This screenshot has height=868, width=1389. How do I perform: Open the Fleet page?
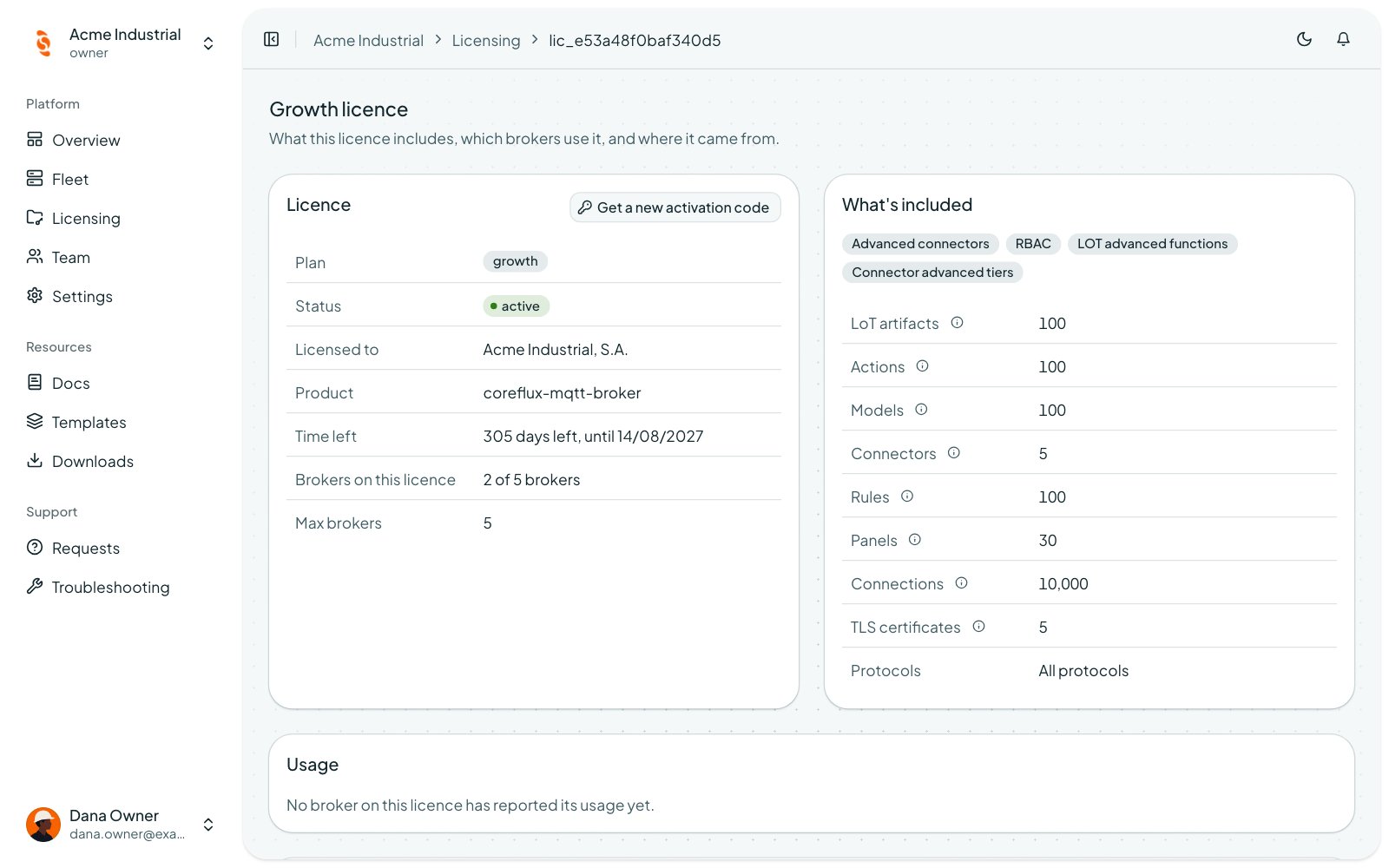[x=120, y=179]
